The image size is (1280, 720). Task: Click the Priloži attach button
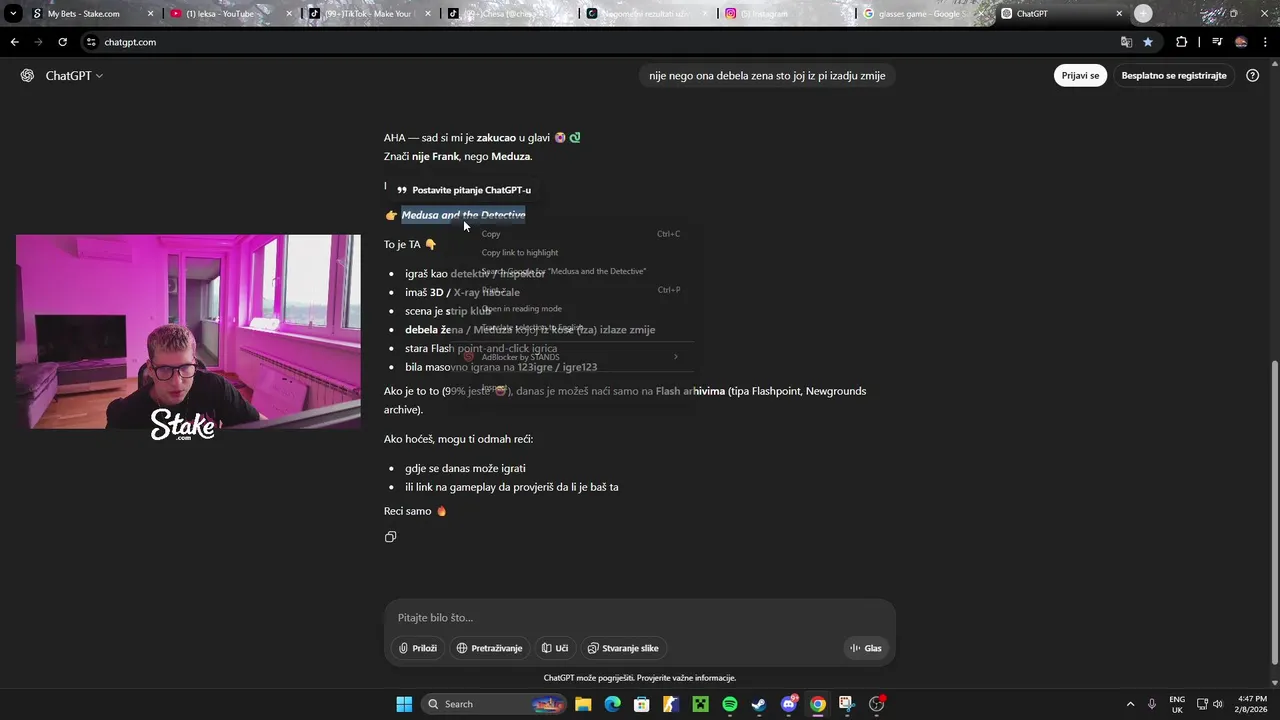tap(418, 648)
